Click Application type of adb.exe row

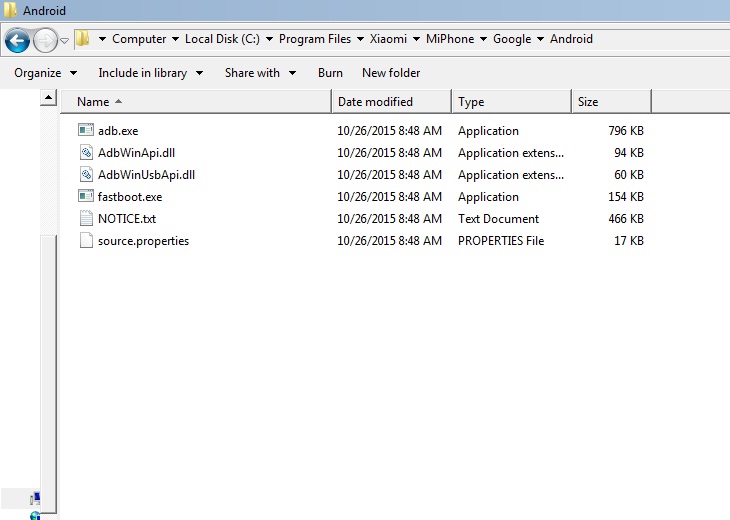tap(488, 131)
